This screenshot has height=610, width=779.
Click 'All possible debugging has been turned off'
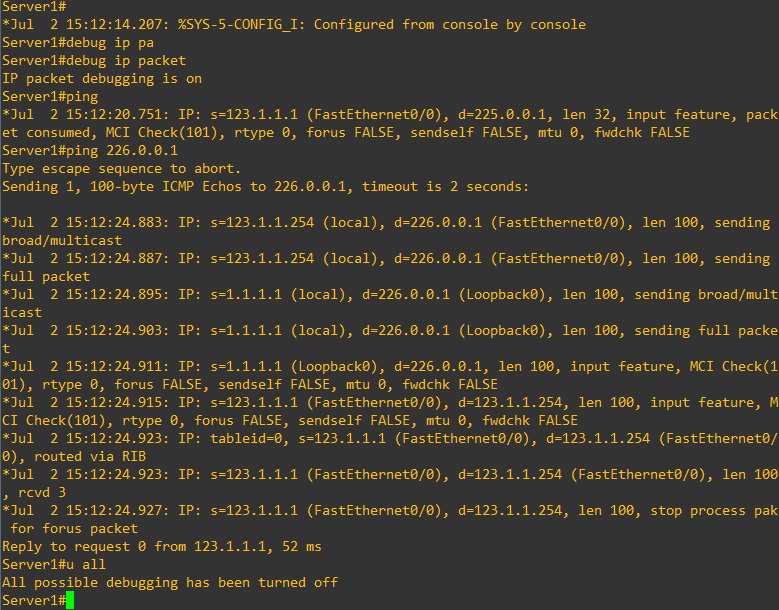click(170, 582)
